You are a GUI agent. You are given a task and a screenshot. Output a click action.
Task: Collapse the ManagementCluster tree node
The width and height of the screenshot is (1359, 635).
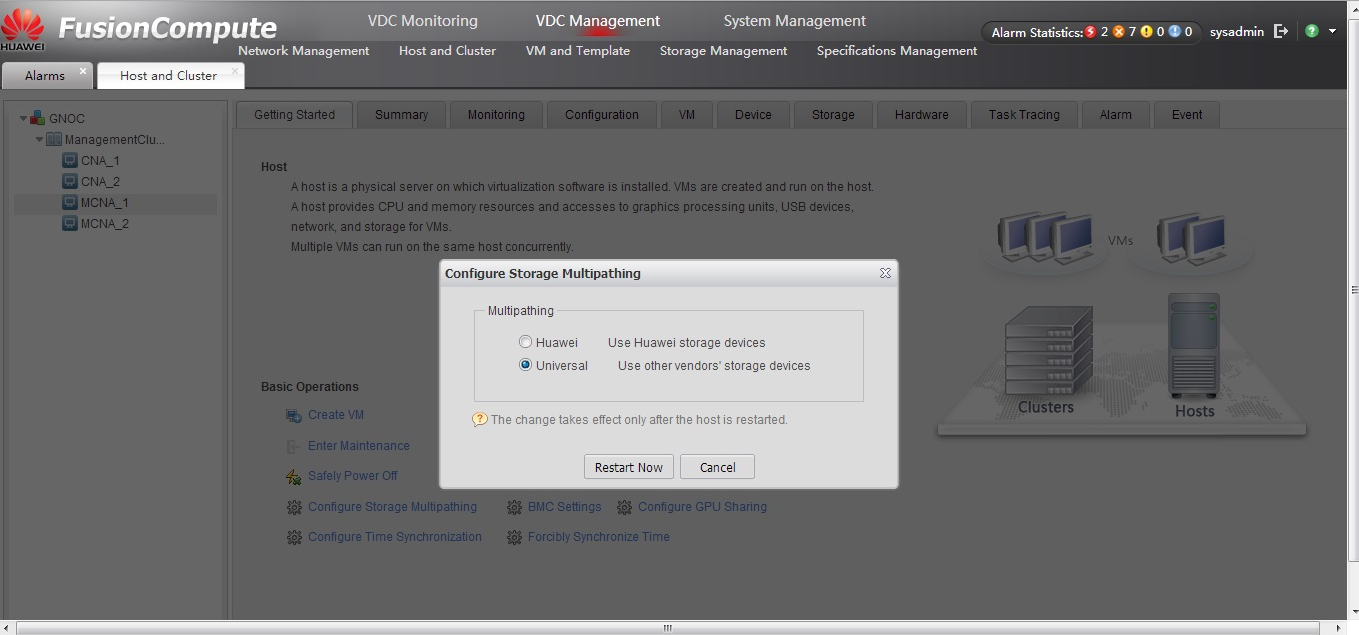pos(40,140)
